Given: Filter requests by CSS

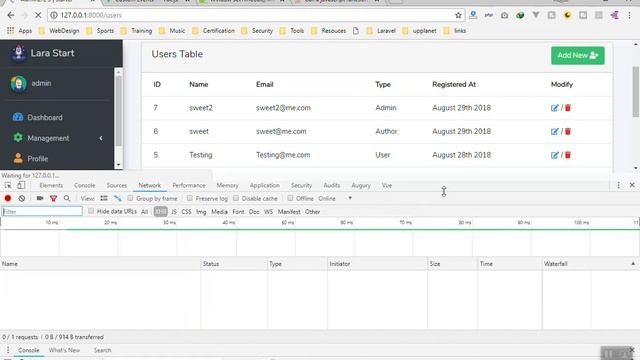Looking at the screenshot, I should [186, 212].
